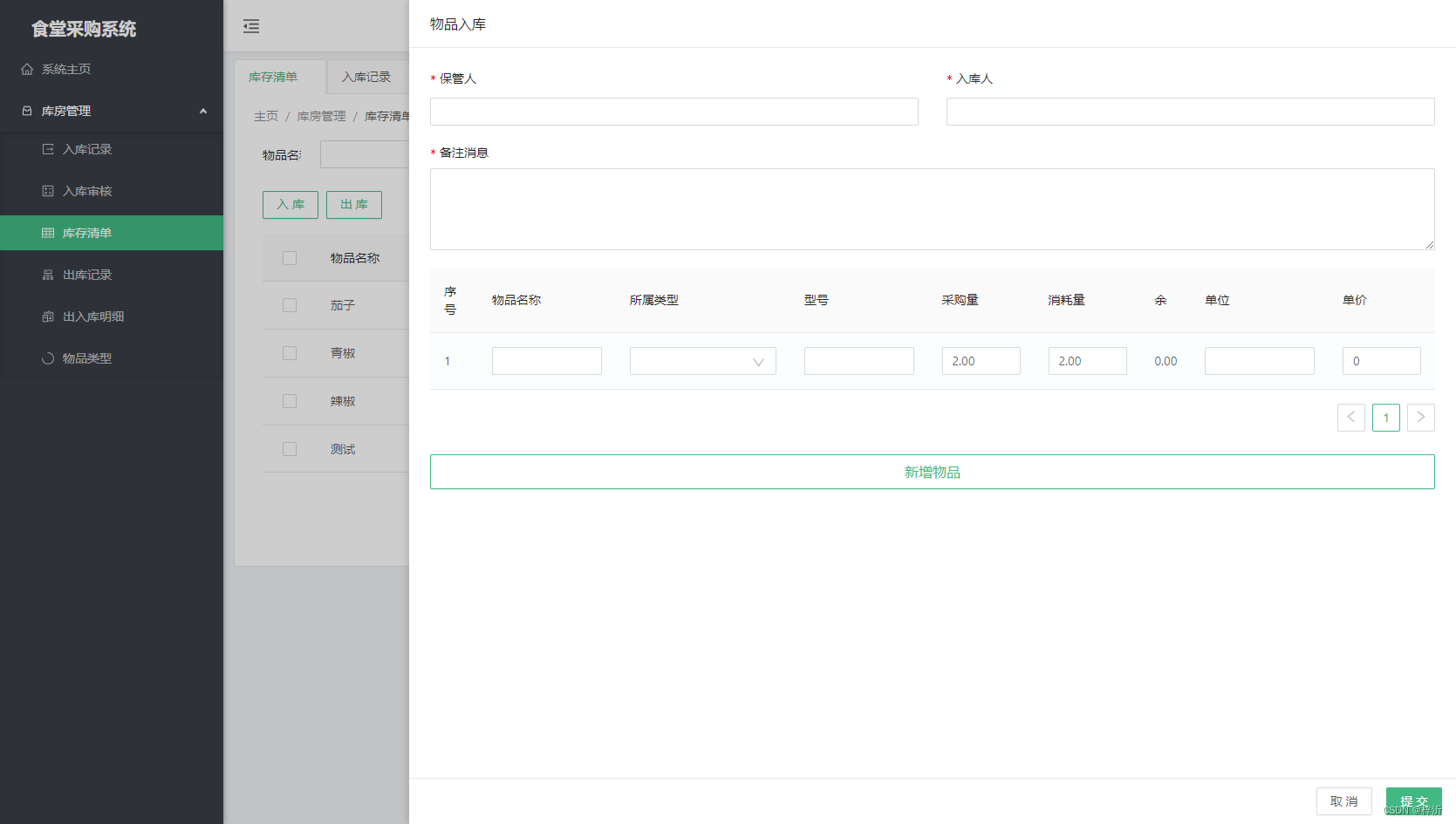Select page 1 in pagination
The image size is (1456, 824).
1385,418
